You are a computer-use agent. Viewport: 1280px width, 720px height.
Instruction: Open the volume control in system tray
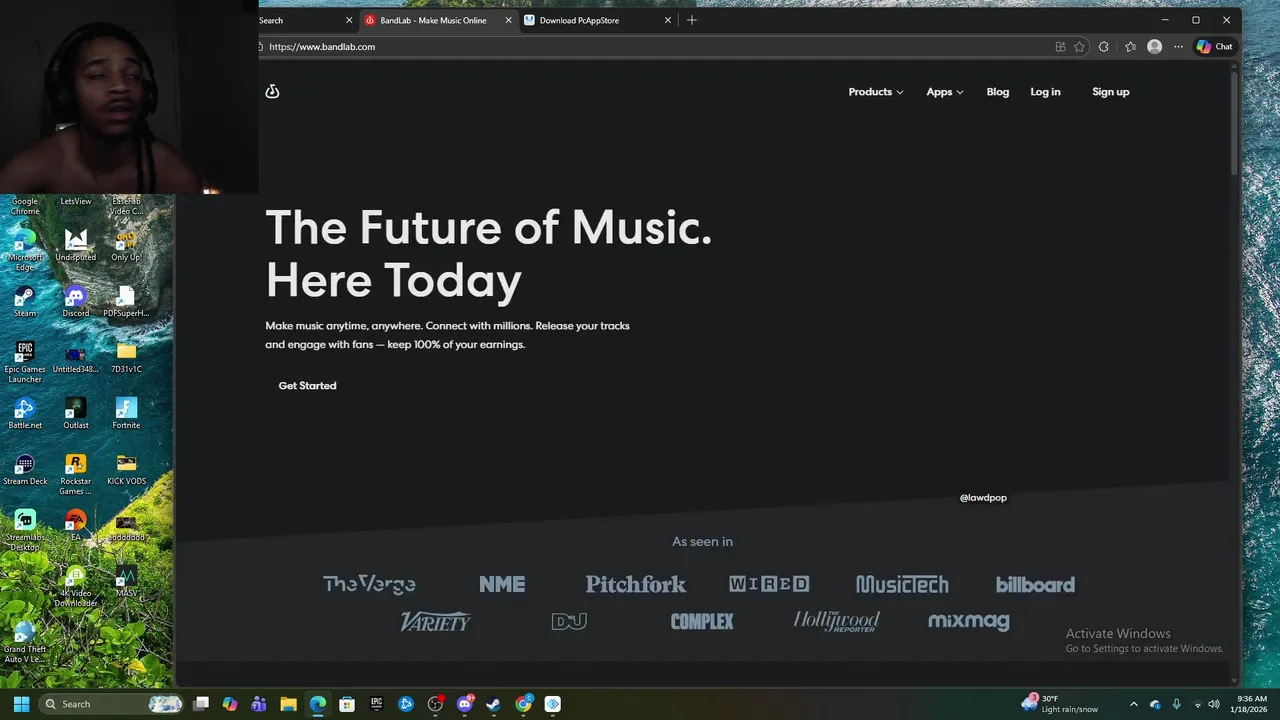coord(1214,704)
